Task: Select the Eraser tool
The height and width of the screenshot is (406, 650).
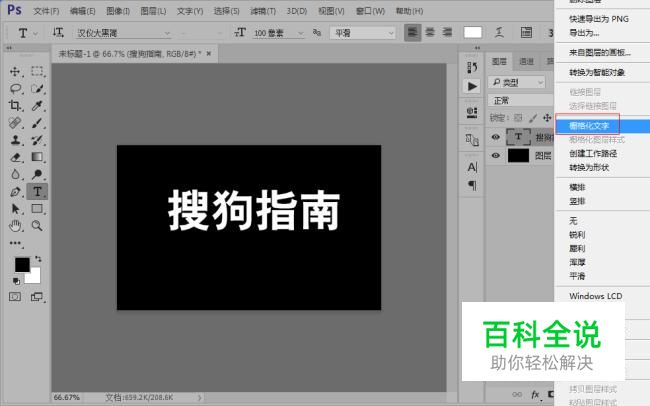Action: click(15, 157)
